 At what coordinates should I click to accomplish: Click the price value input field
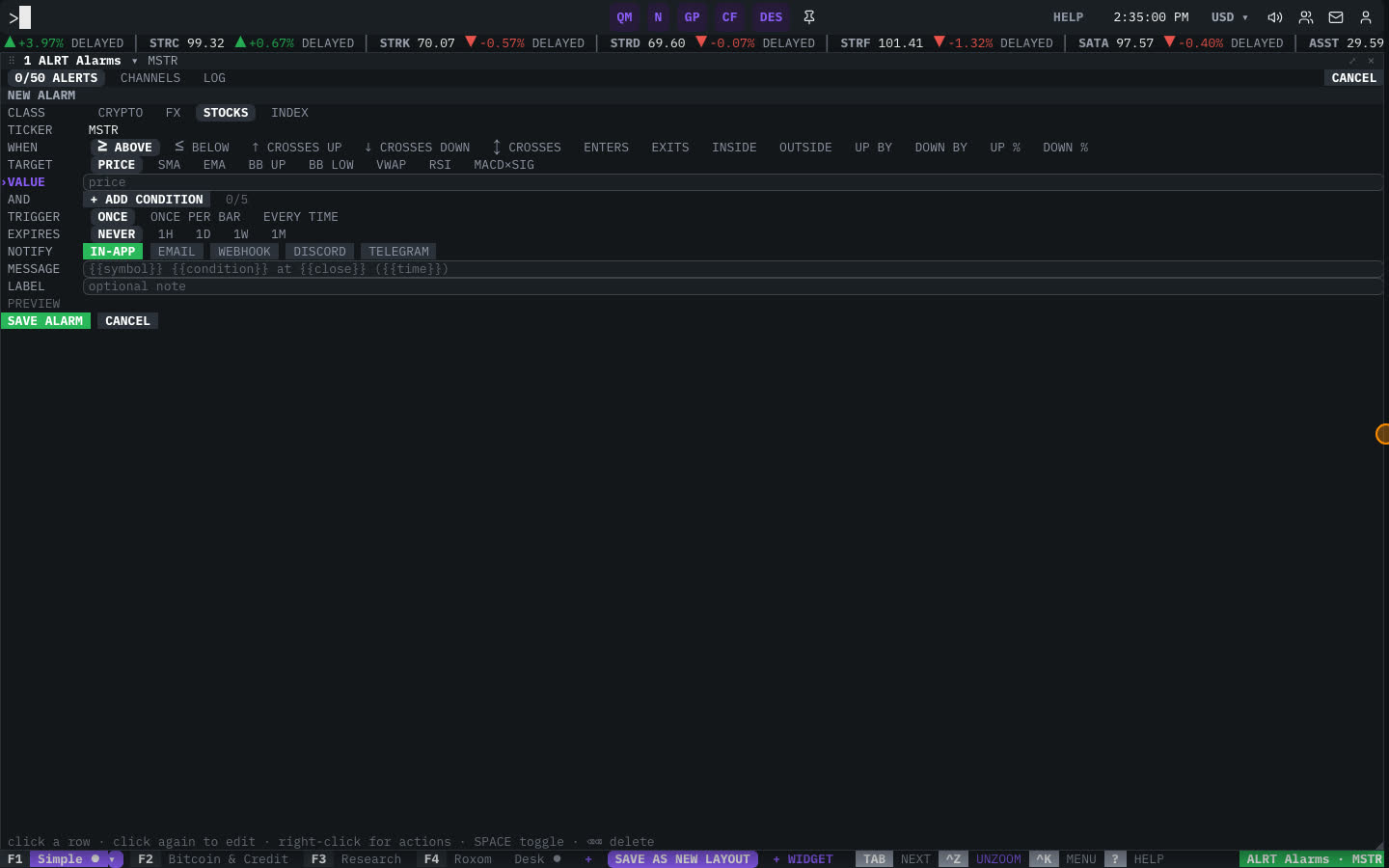733,182
